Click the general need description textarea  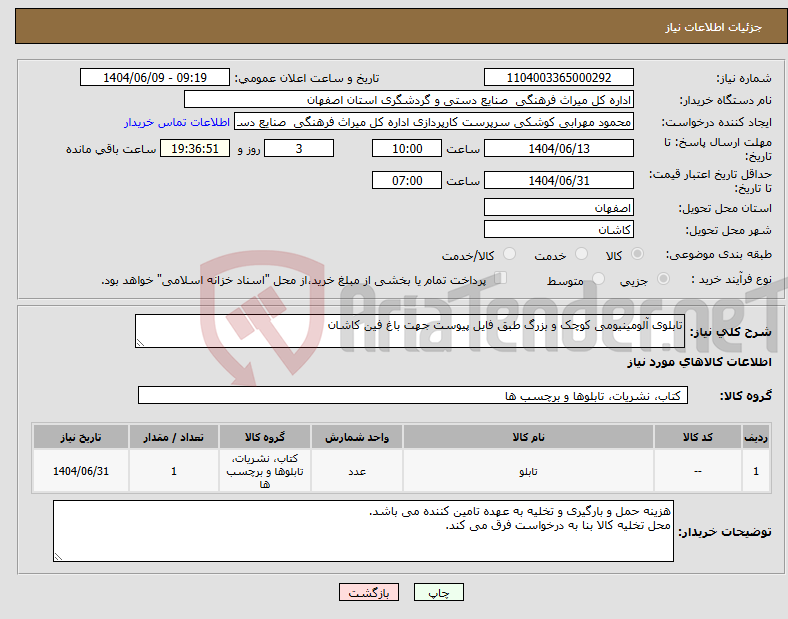(410, 331)
